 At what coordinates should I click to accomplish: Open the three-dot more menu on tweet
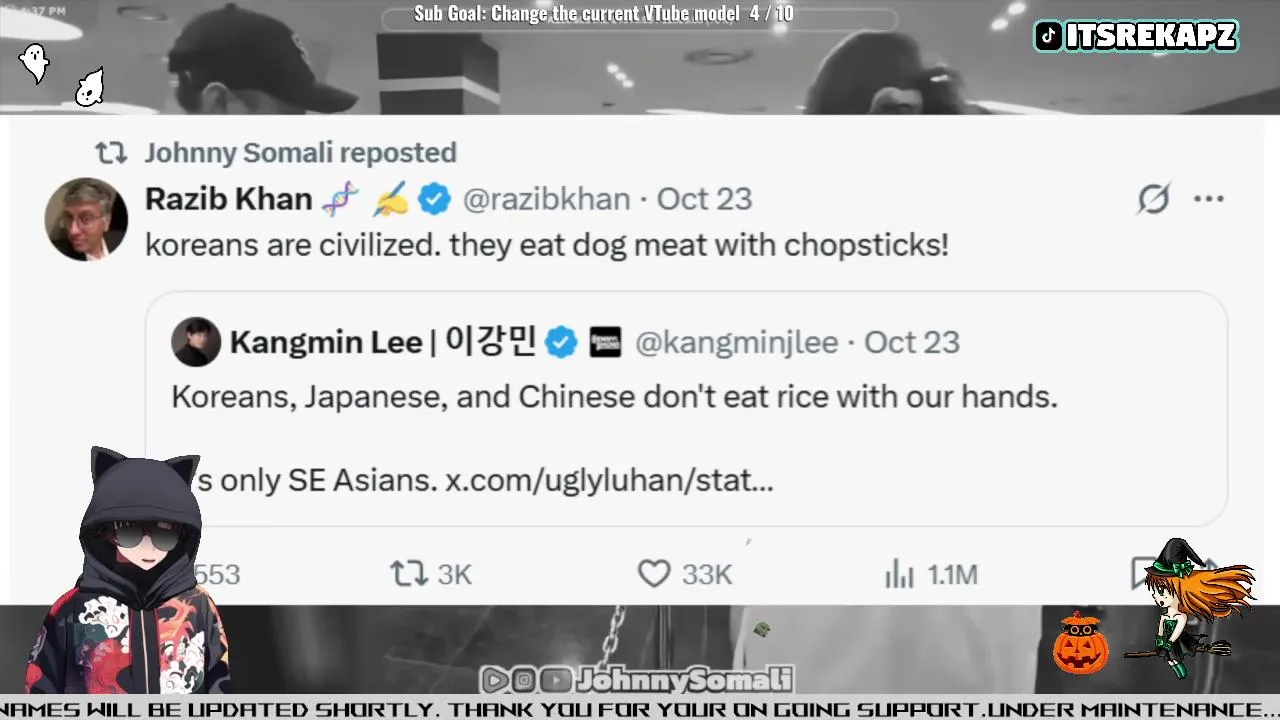coord(1209,199)
